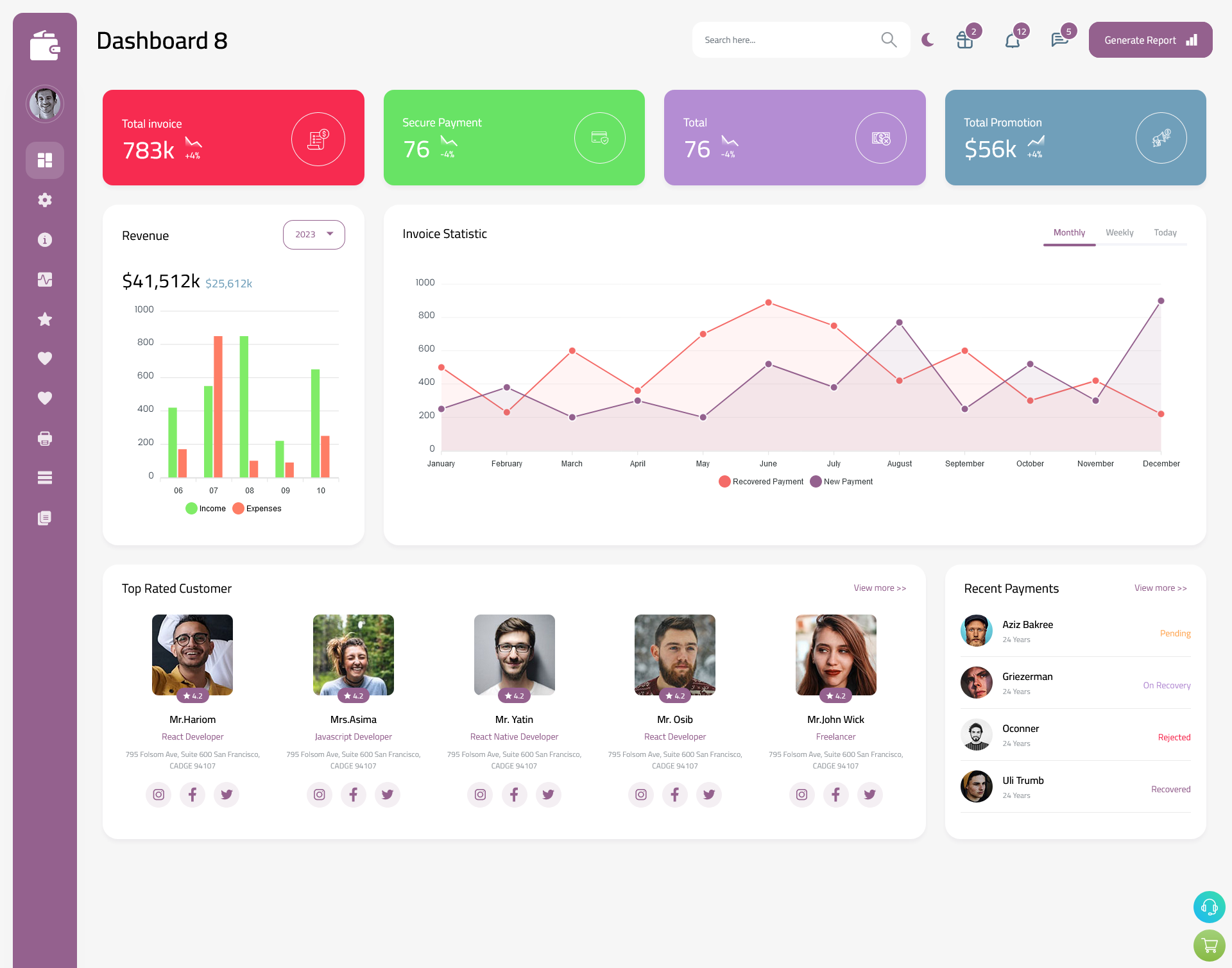Click the document/report icon in sidebar
1232x968 pixels.
(45, 517)
